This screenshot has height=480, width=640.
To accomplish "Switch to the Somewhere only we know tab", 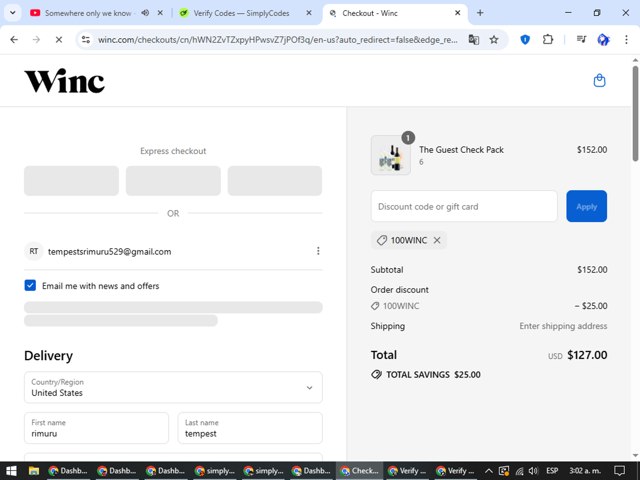I will pos(88,13).
